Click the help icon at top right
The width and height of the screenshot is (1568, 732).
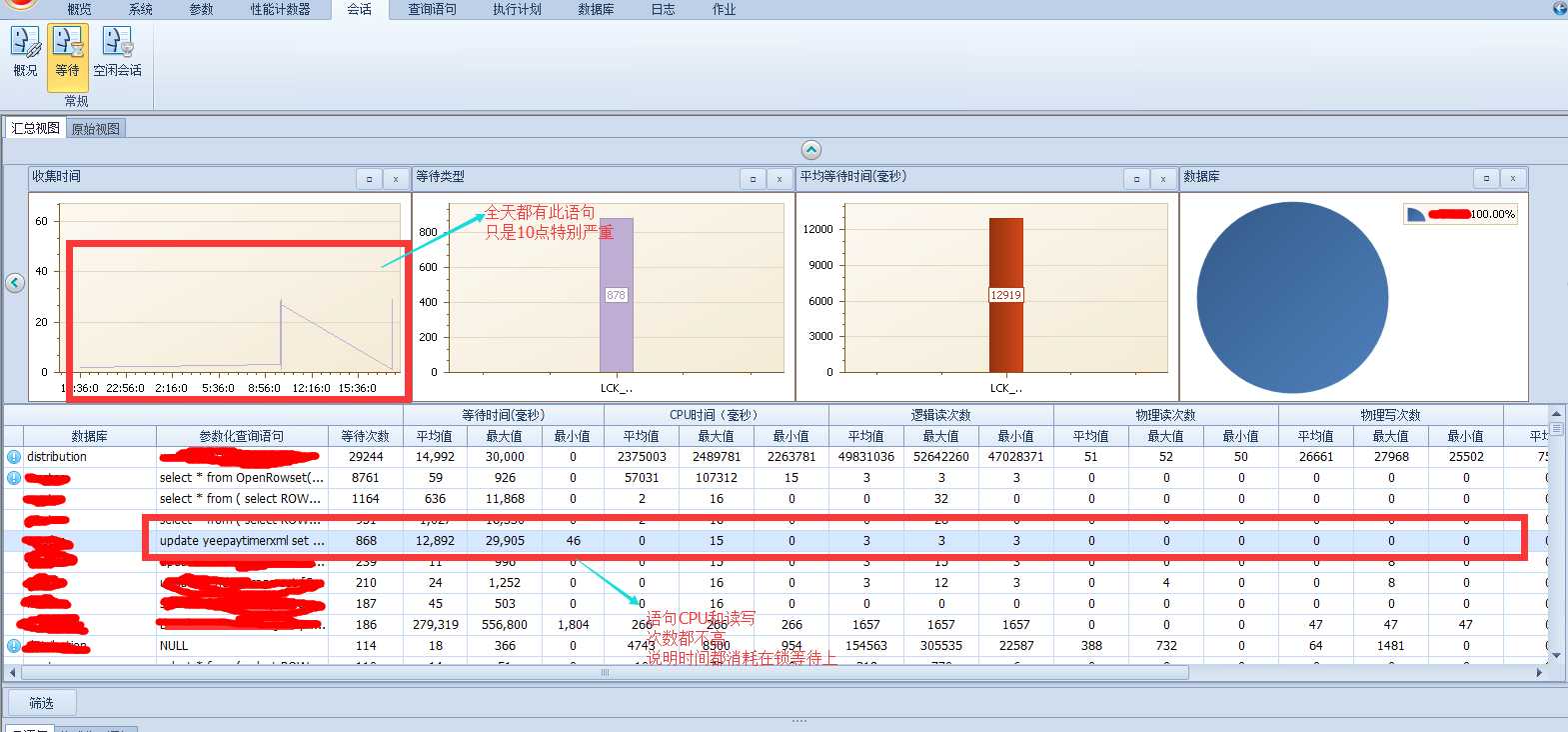click(x=1559, y=8)
